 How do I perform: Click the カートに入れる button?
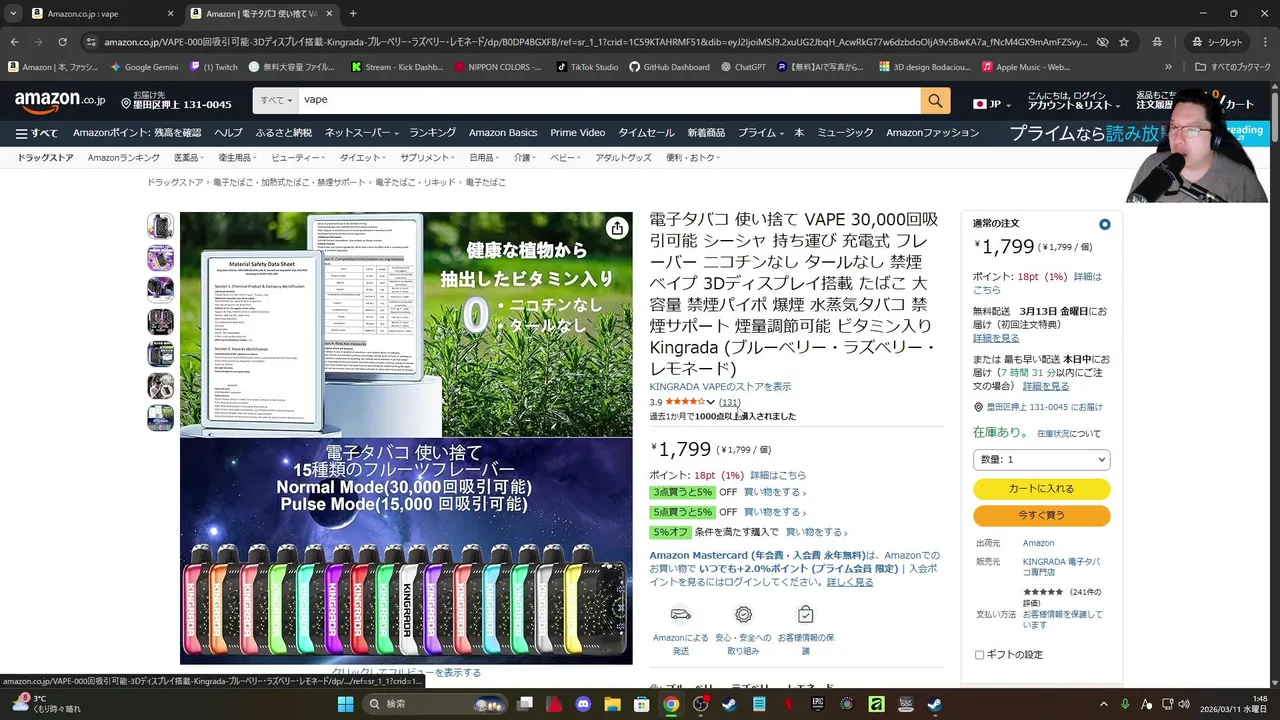(x=1041, y=489)
